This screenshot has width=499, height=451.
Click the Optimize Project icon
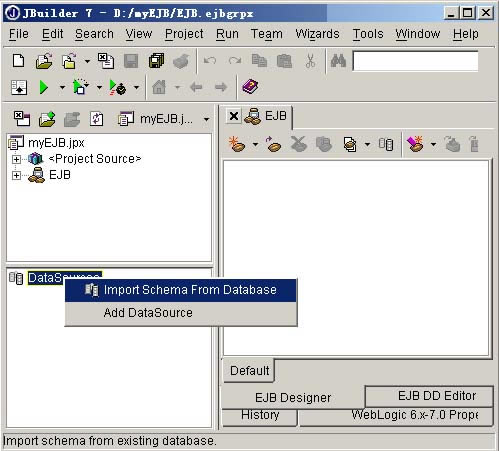click(x=118, y=87)
